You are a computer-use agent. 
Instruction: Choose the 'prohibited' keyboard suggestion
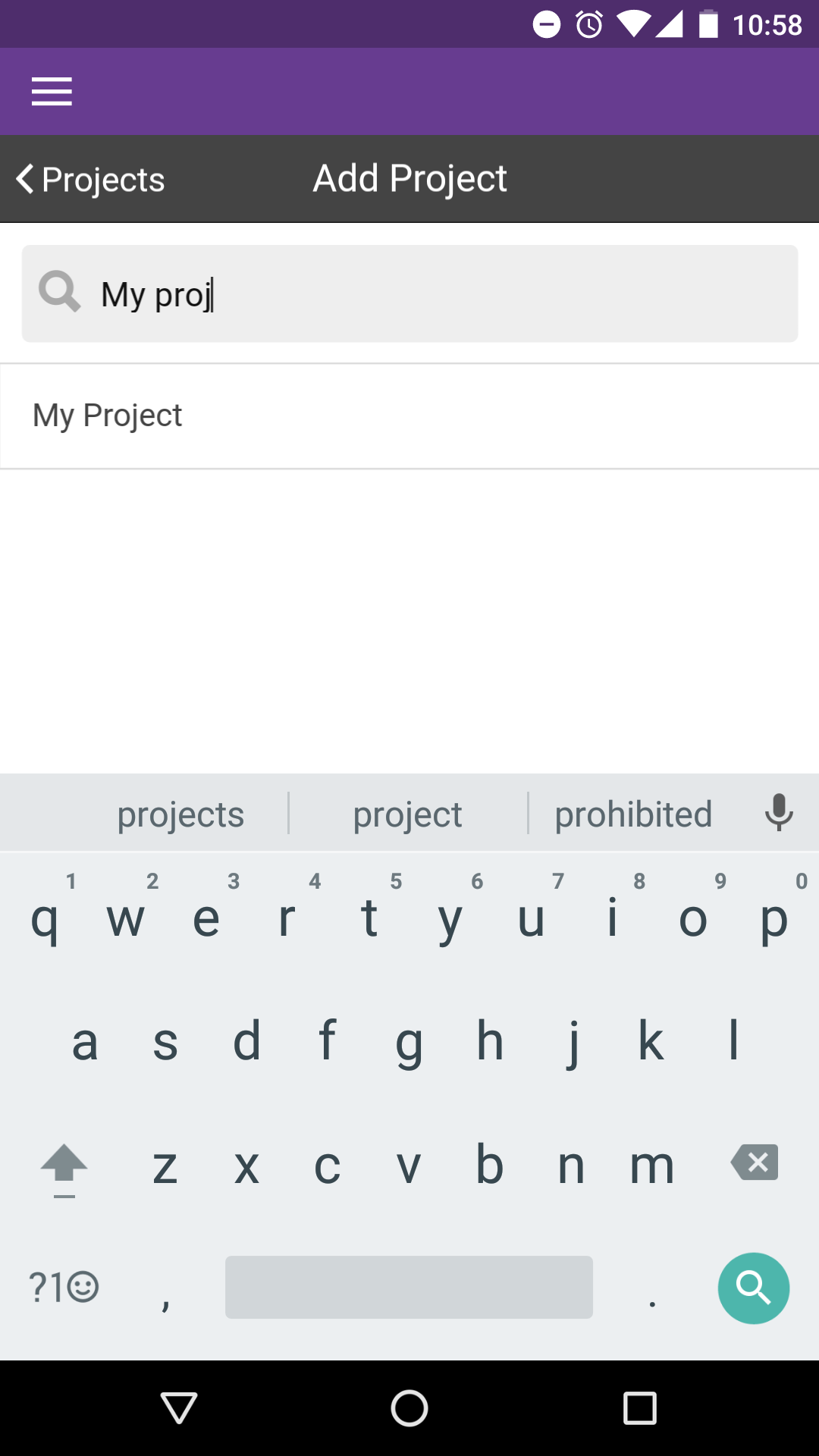click(633, 814)
